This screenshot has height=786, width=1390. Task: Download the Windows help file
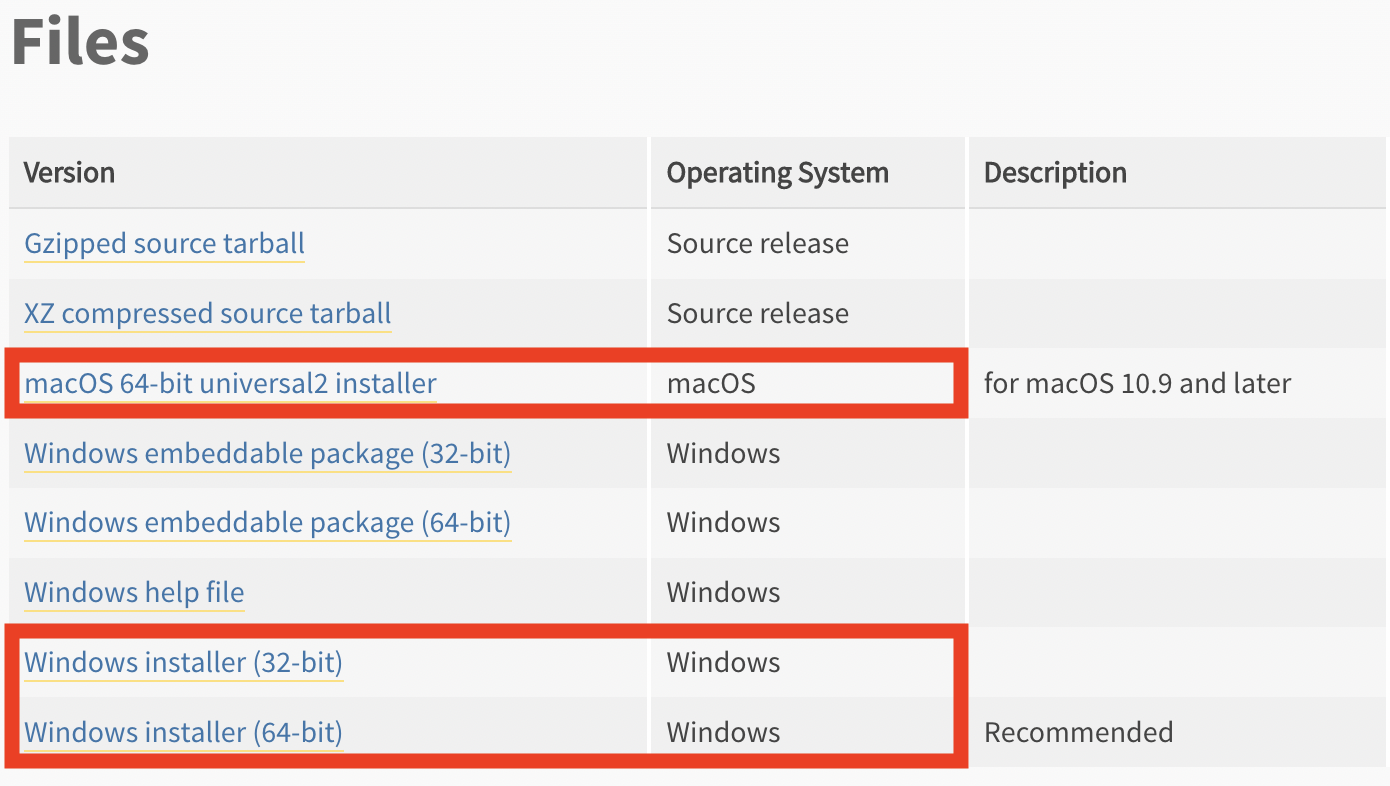(x=134, y=593)
